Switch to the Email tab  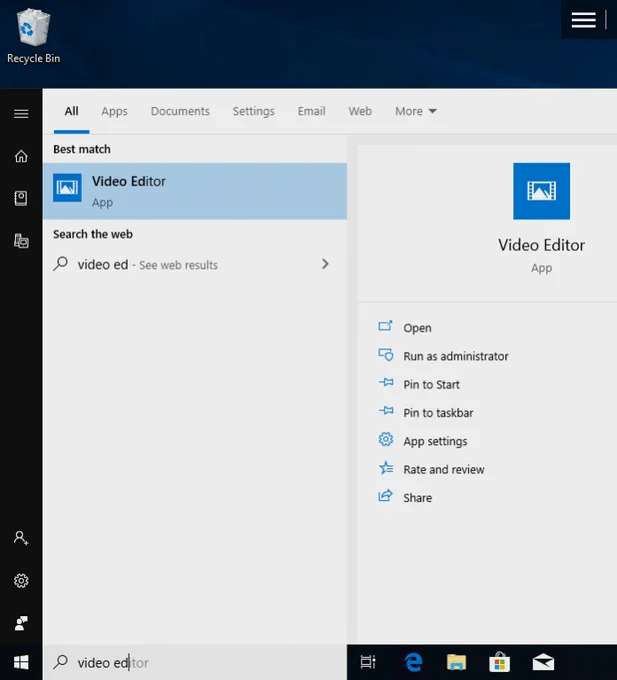pyautogui.click(x=311, y=111)
